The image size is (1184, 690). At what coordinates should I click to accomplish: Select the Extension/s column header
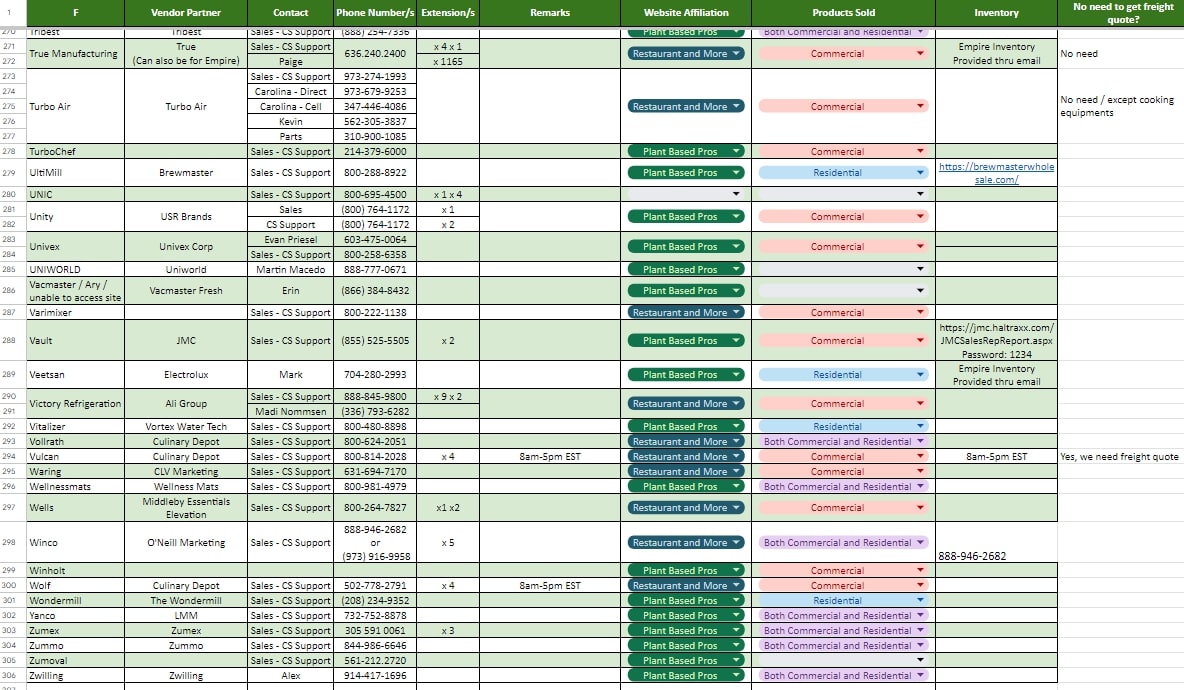(448, 13)
